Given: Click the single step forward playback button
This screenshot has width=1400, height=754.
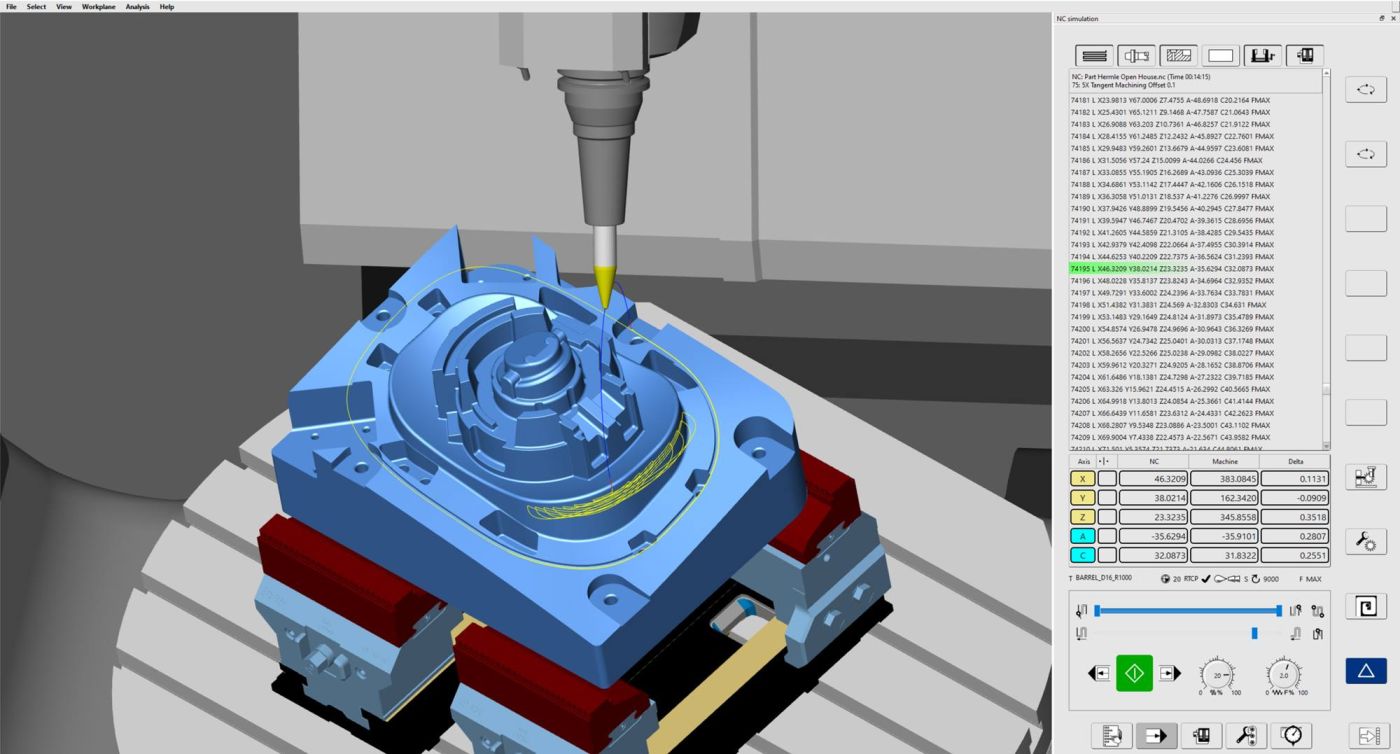Looking at the screenshot, I should click(x=1169, y=672).
